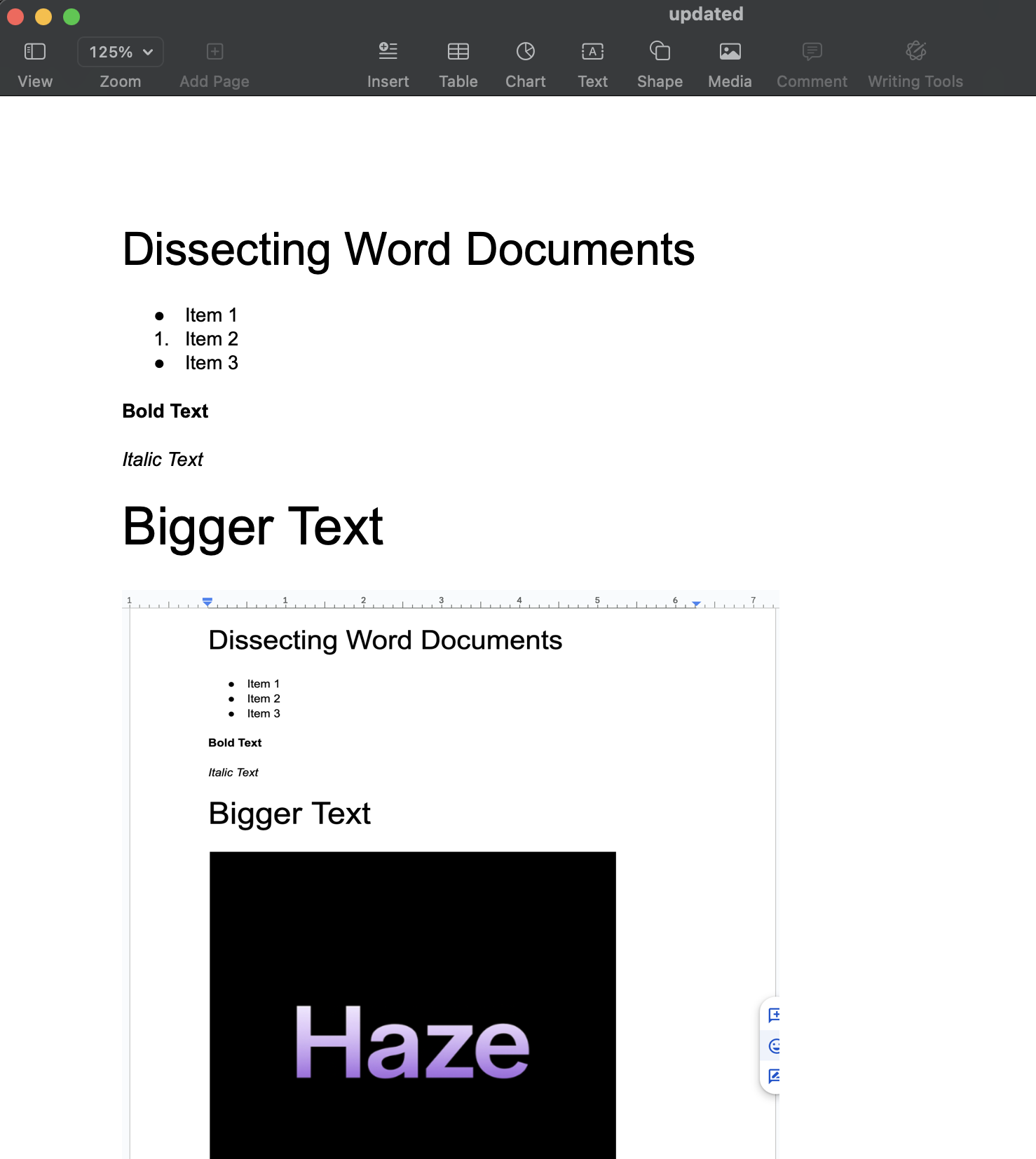Click the emoji reaction icon in image
The image size is (1036, 1159).
(x=774, y=1046)
